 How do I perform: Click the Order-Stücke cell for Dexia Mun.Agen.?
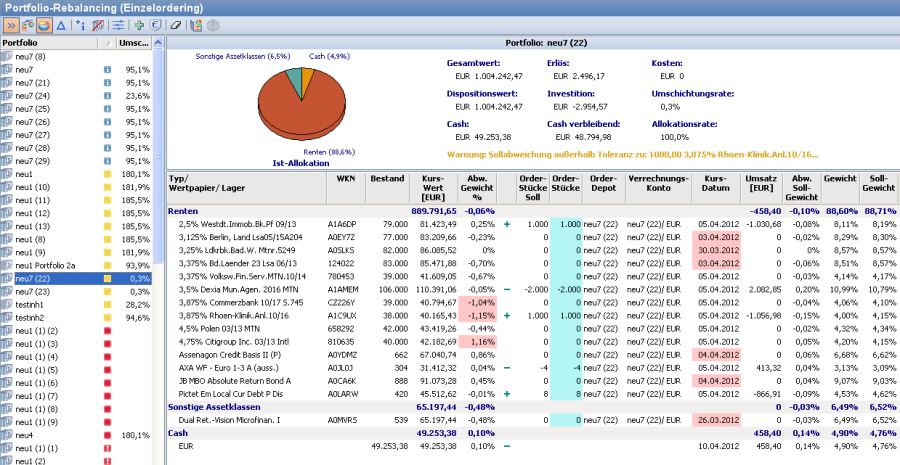[565, 288]
